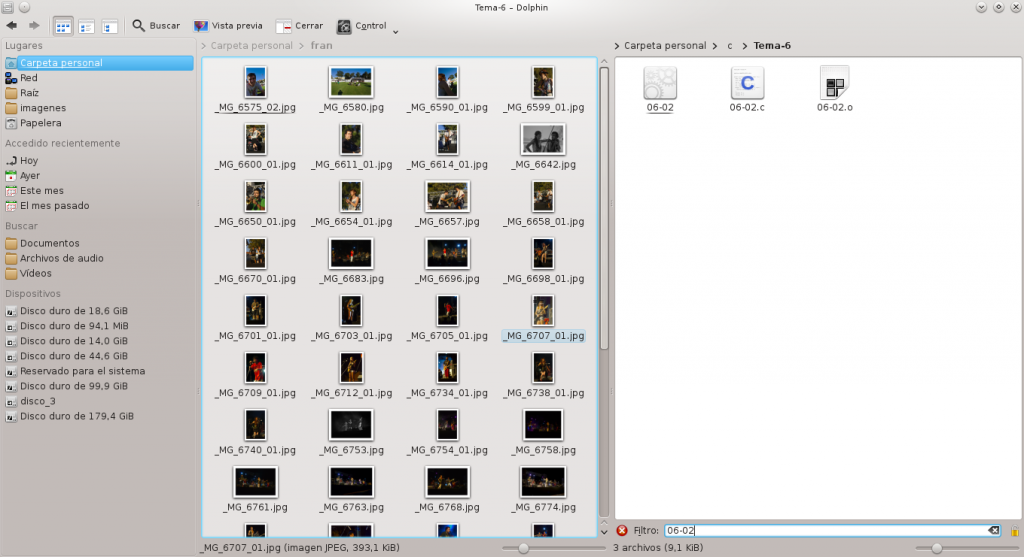This screenshot has height=557, width=1024.
Task: Select _MG_6580.jpg thumbnail
Action: click(351, 82)
